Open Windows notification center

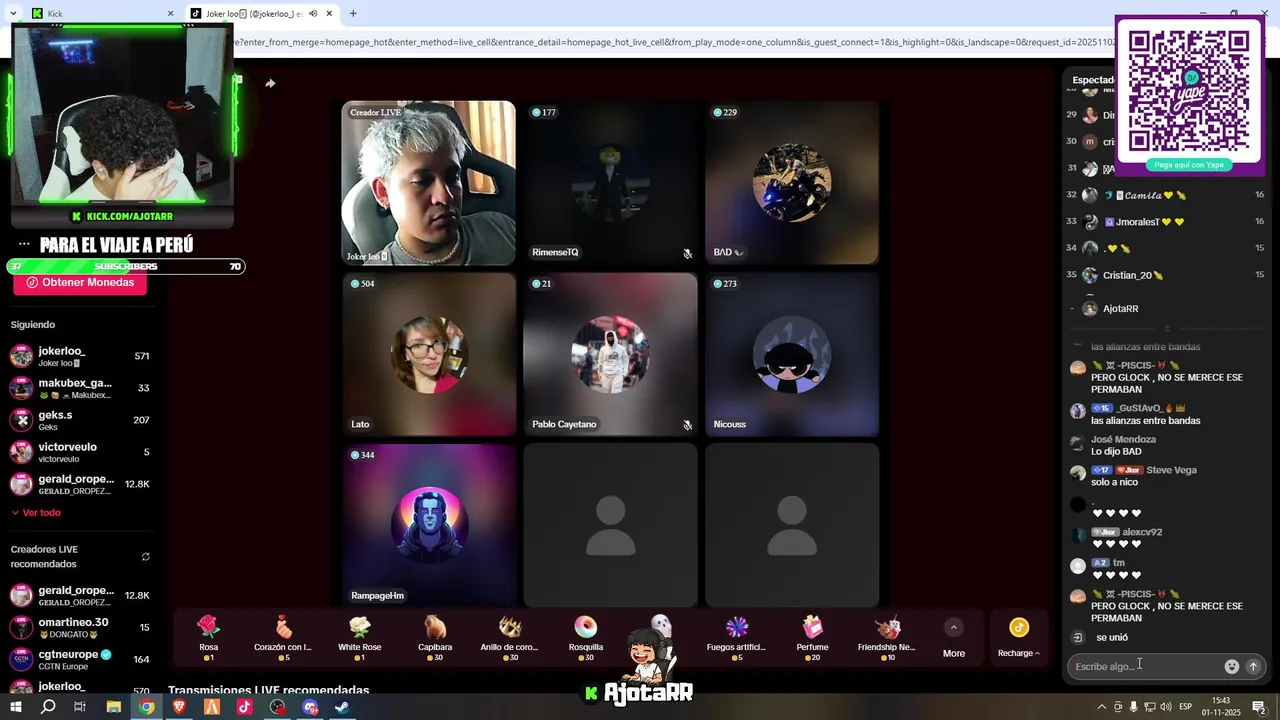click(1260, 706)
